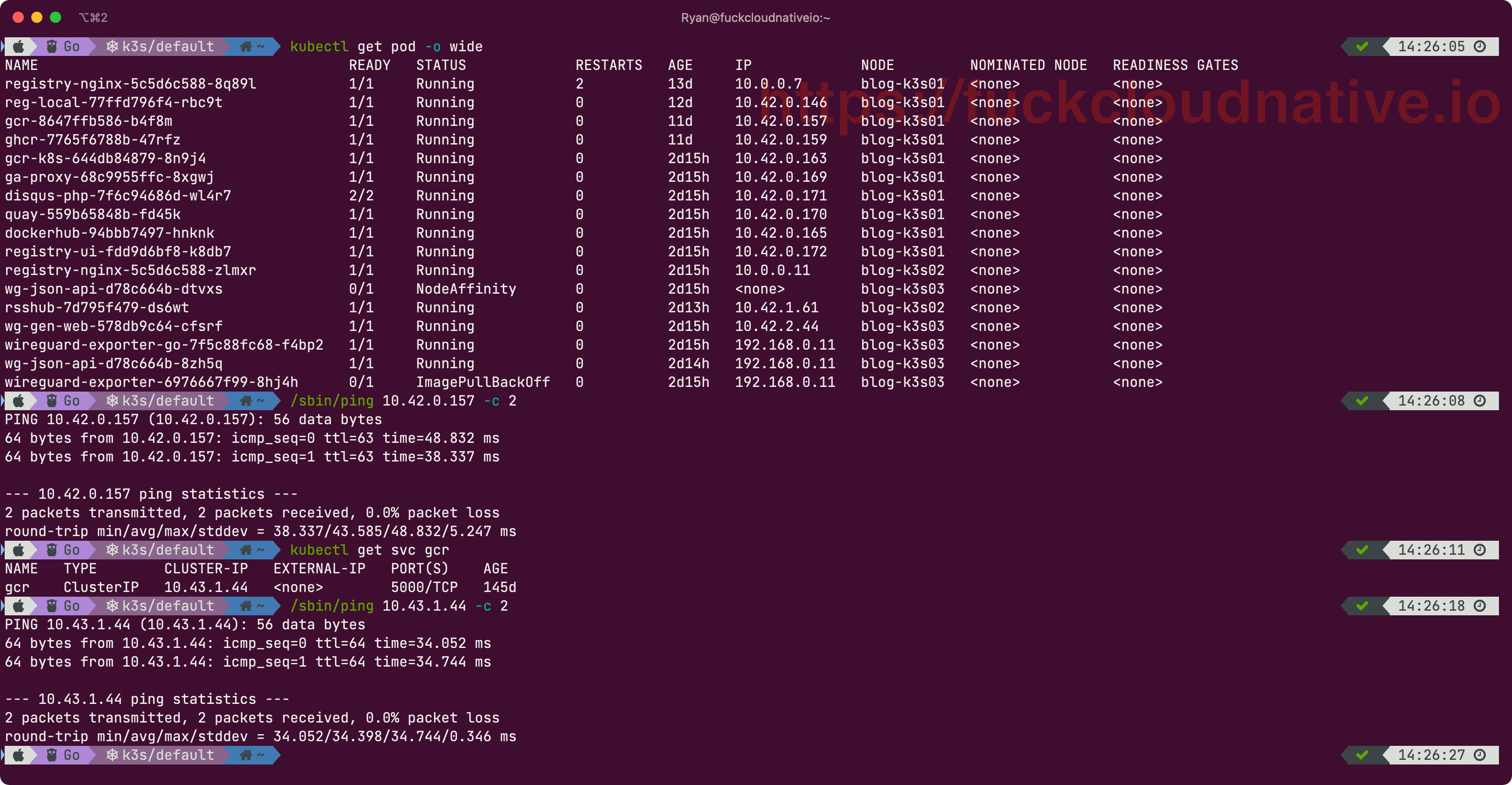The image size is (1512, 785).
Task: Click the green fullscreen window button
Action: pyautogui.click(x=56, y=18)
